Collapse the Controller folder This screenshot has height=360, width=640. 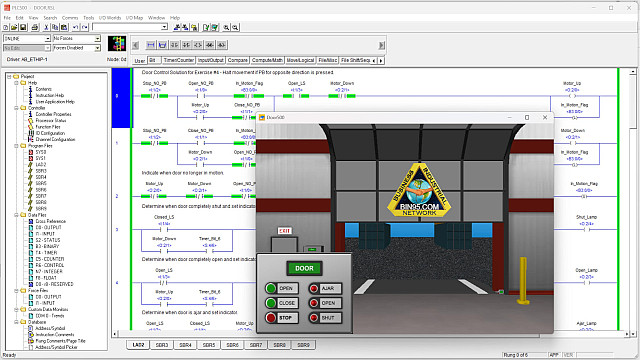tap(16, 108)
